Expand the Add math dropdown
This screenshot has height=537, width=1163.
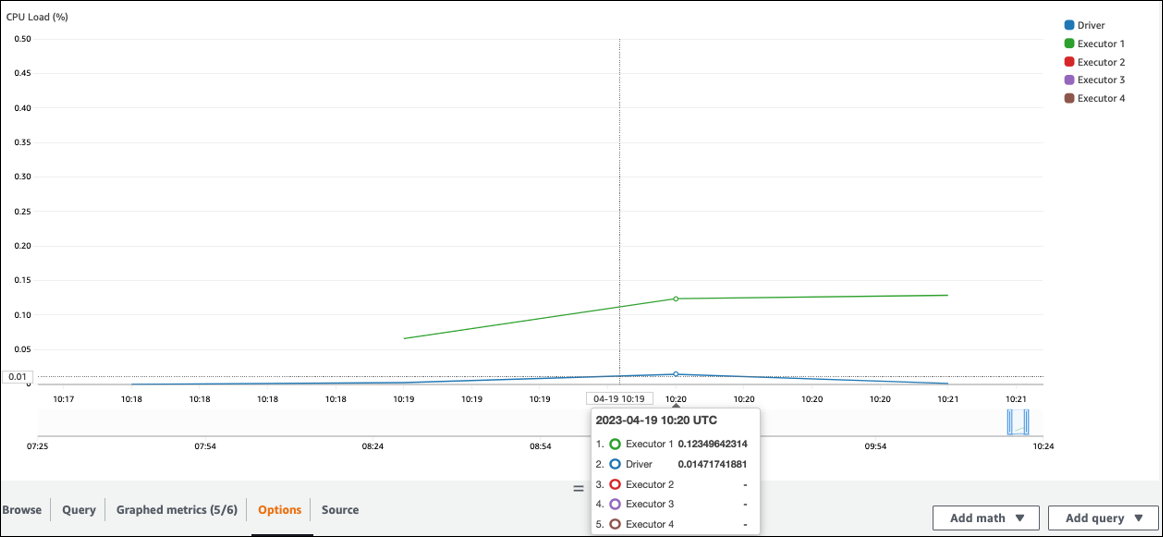click(986, 518)
